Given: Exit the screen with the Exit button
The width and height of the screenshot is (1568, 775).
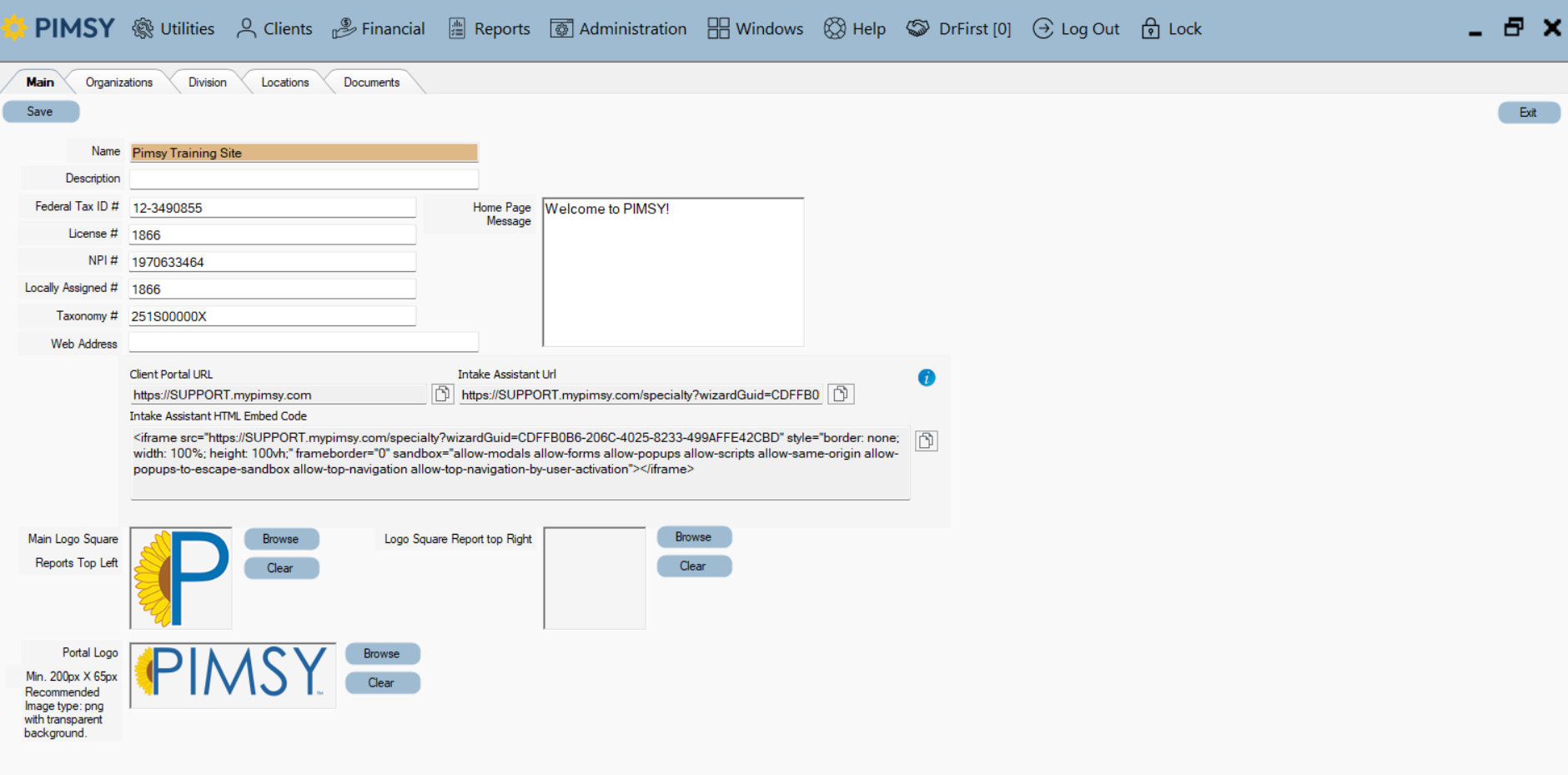Looking at the screenshot, I should [1529, 112].
